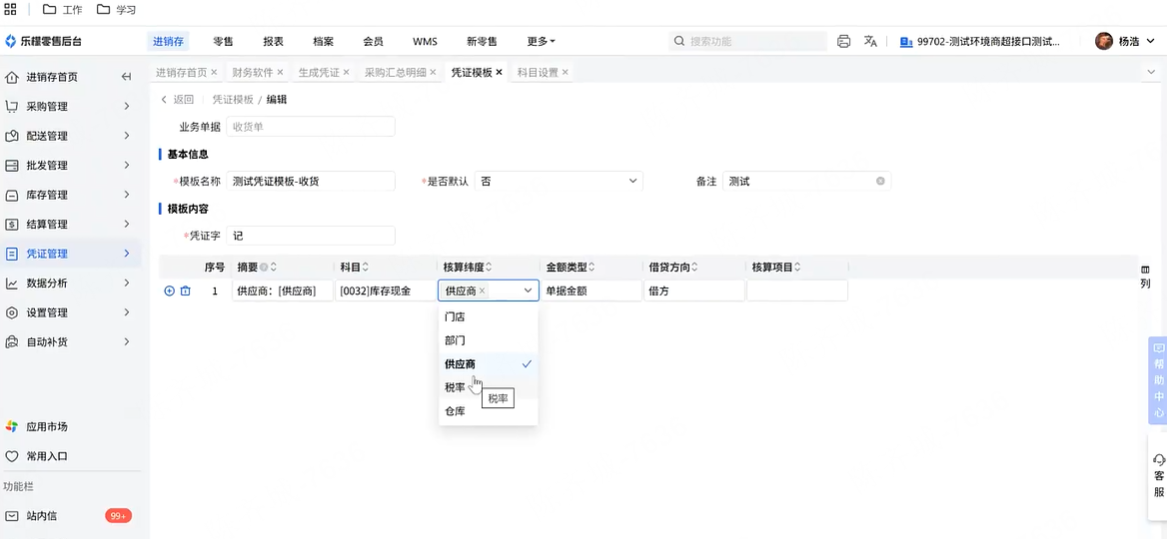Close the 进销存首页 tab
Image resolution: width=1167 pixels, height=539 pixels.
(x=214, y=72)
